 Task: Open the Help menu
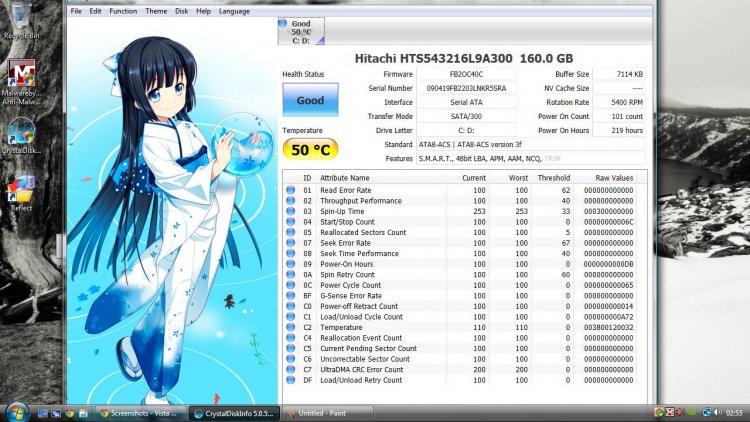click(x=203, y=11)
